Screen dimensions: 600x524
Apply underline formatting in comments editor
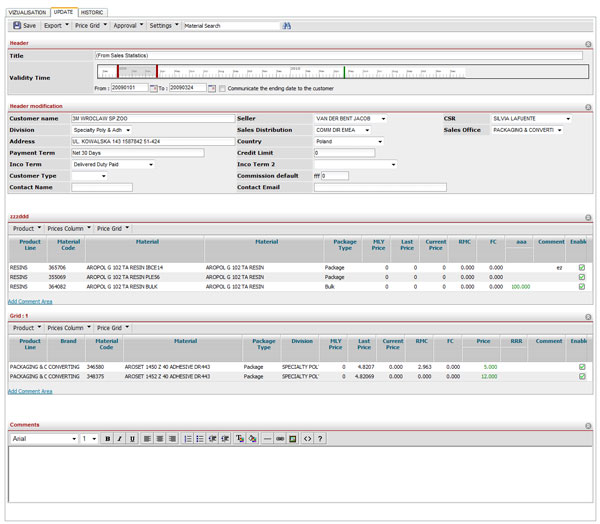pos(132,439)
